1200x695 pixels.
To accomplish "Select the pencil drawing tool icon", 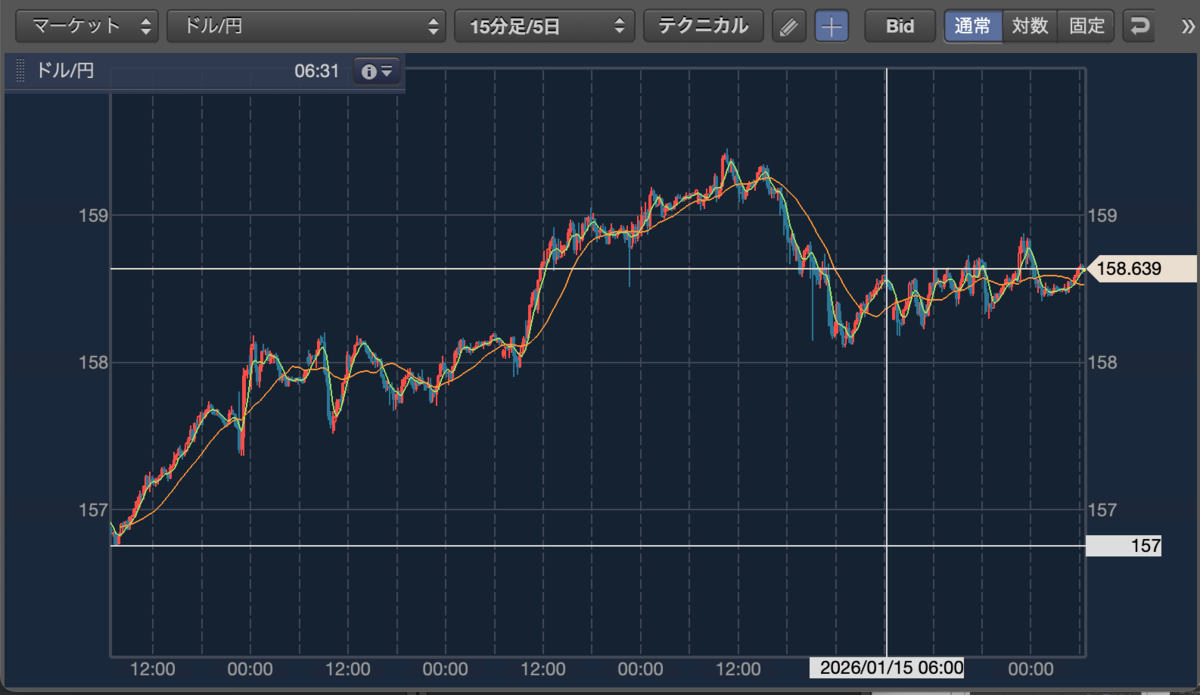I will (790, 27).
